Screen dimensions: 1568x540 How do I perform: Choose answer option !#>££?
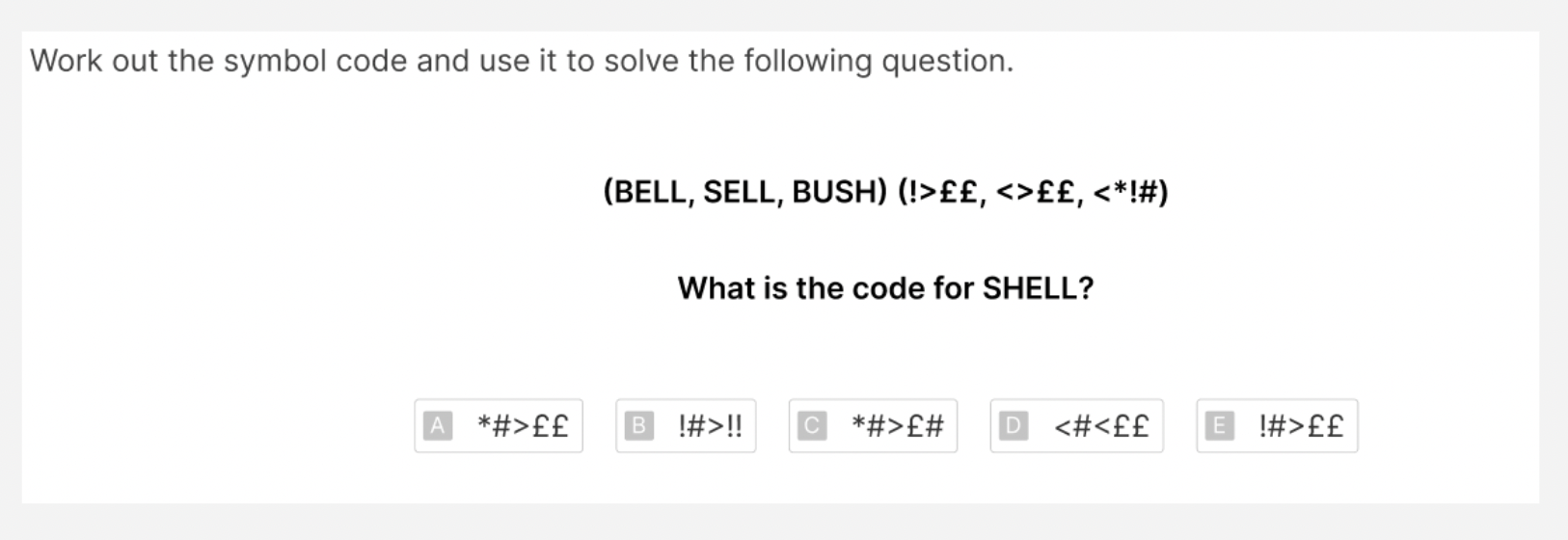(1277, 425)
